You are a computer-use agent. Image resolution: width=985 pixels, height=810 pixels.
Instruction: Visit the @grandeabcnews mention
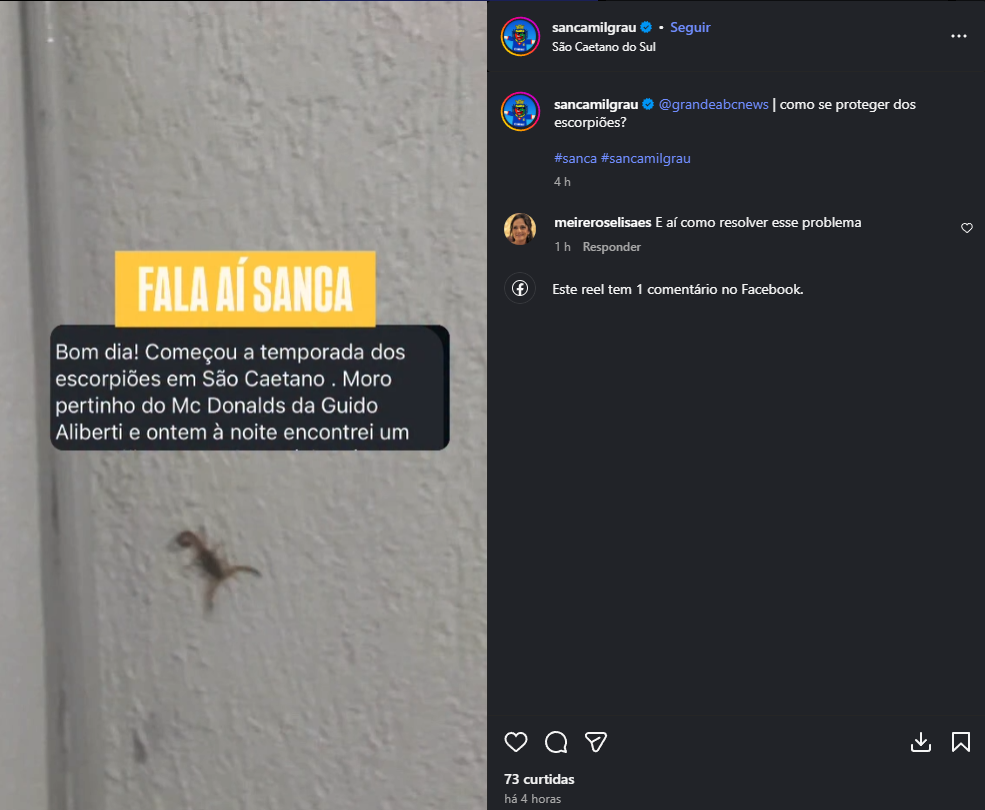[x=713, y=104]
